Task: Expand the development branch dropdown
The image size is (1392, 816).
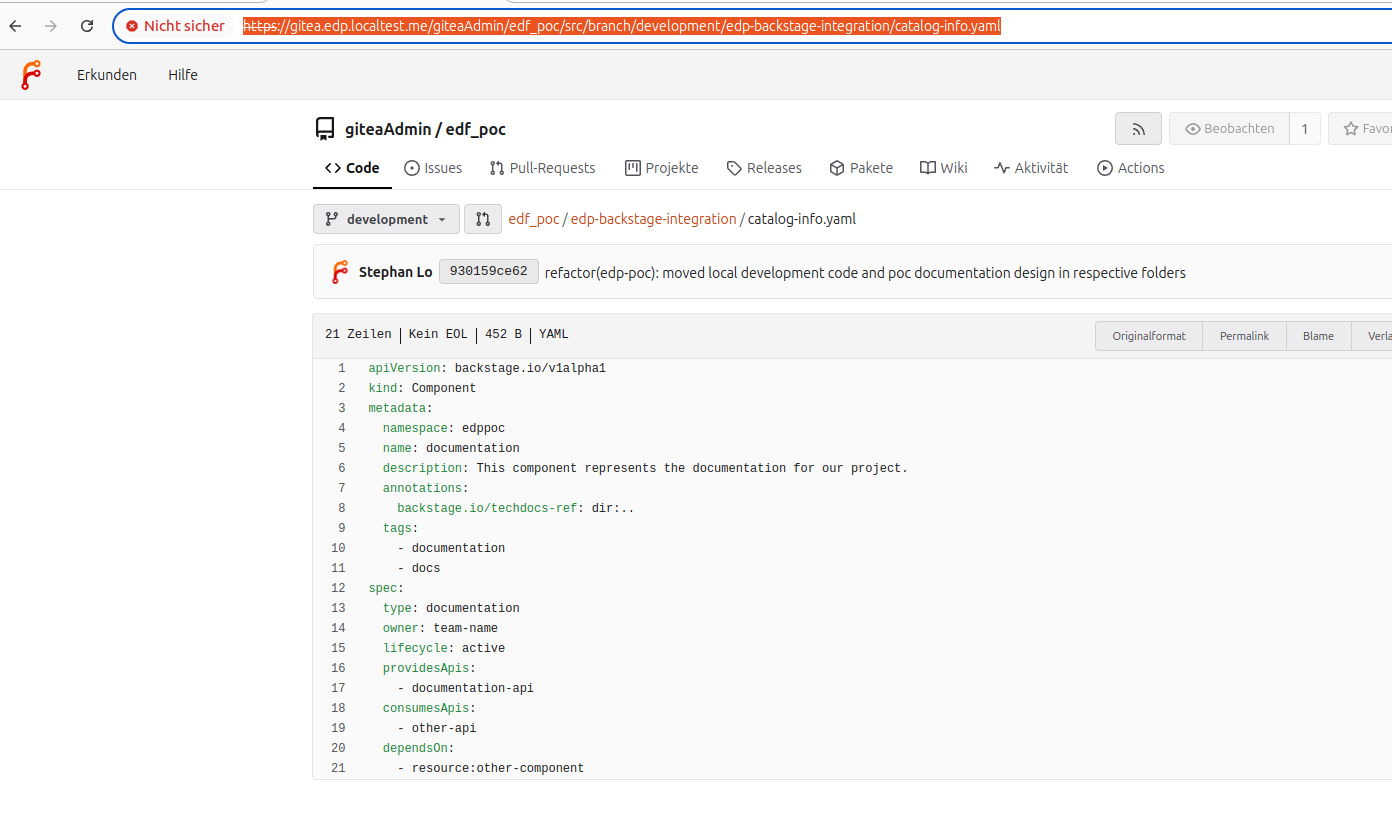Action: (386, 219)
